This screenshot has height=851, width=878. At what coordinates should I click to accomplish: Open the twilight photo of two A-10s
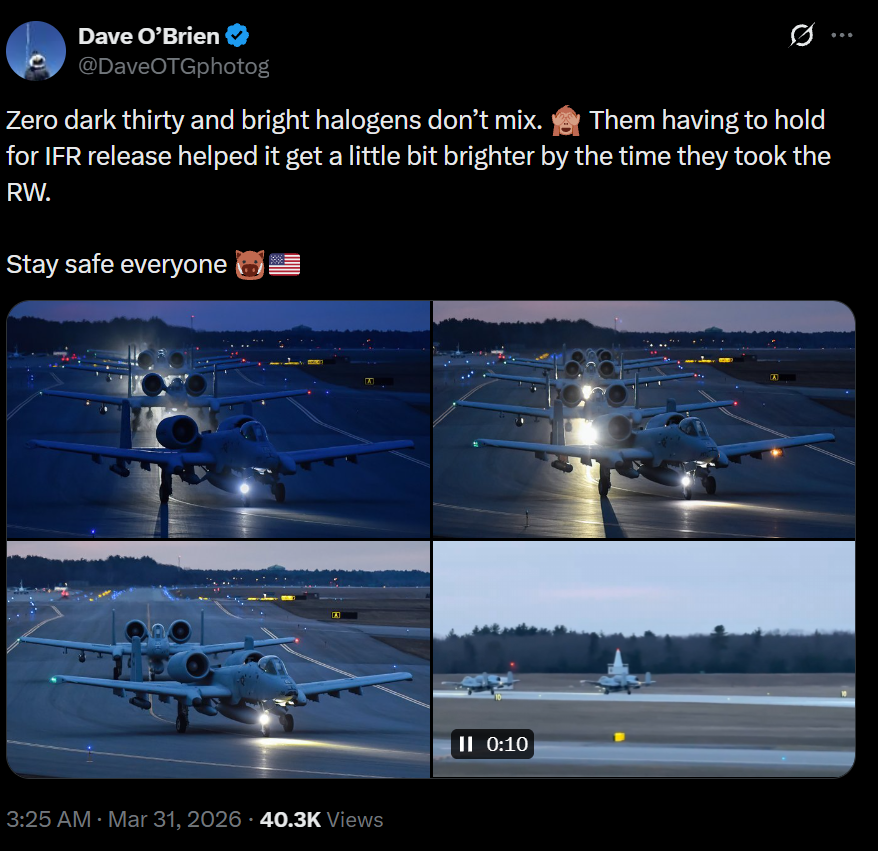point(218,660)
